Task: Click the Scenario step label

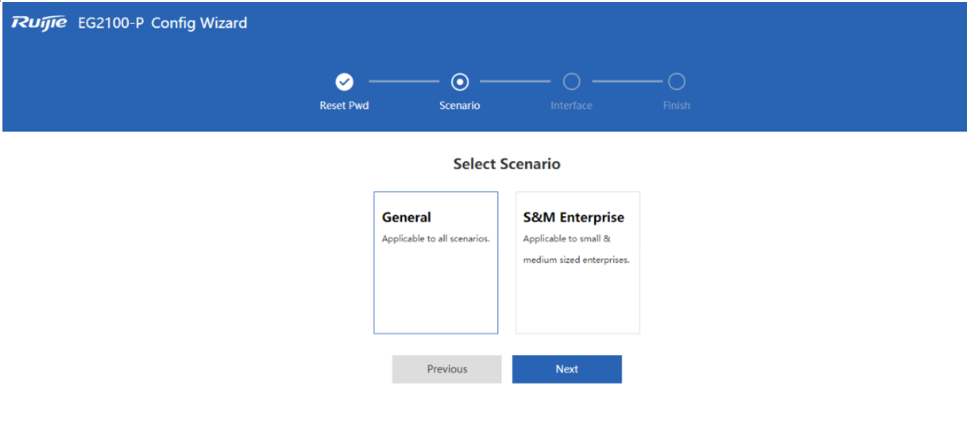Action: tap(459, 106)
